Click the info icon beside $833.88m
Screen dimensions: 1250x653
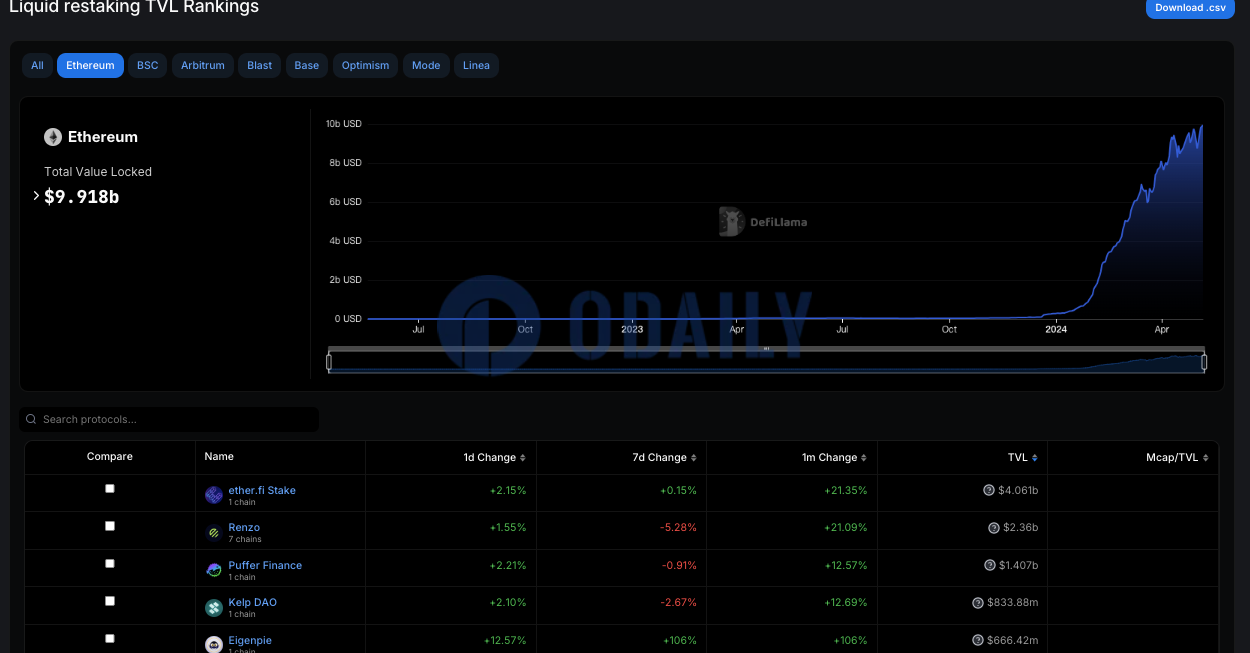977,603
